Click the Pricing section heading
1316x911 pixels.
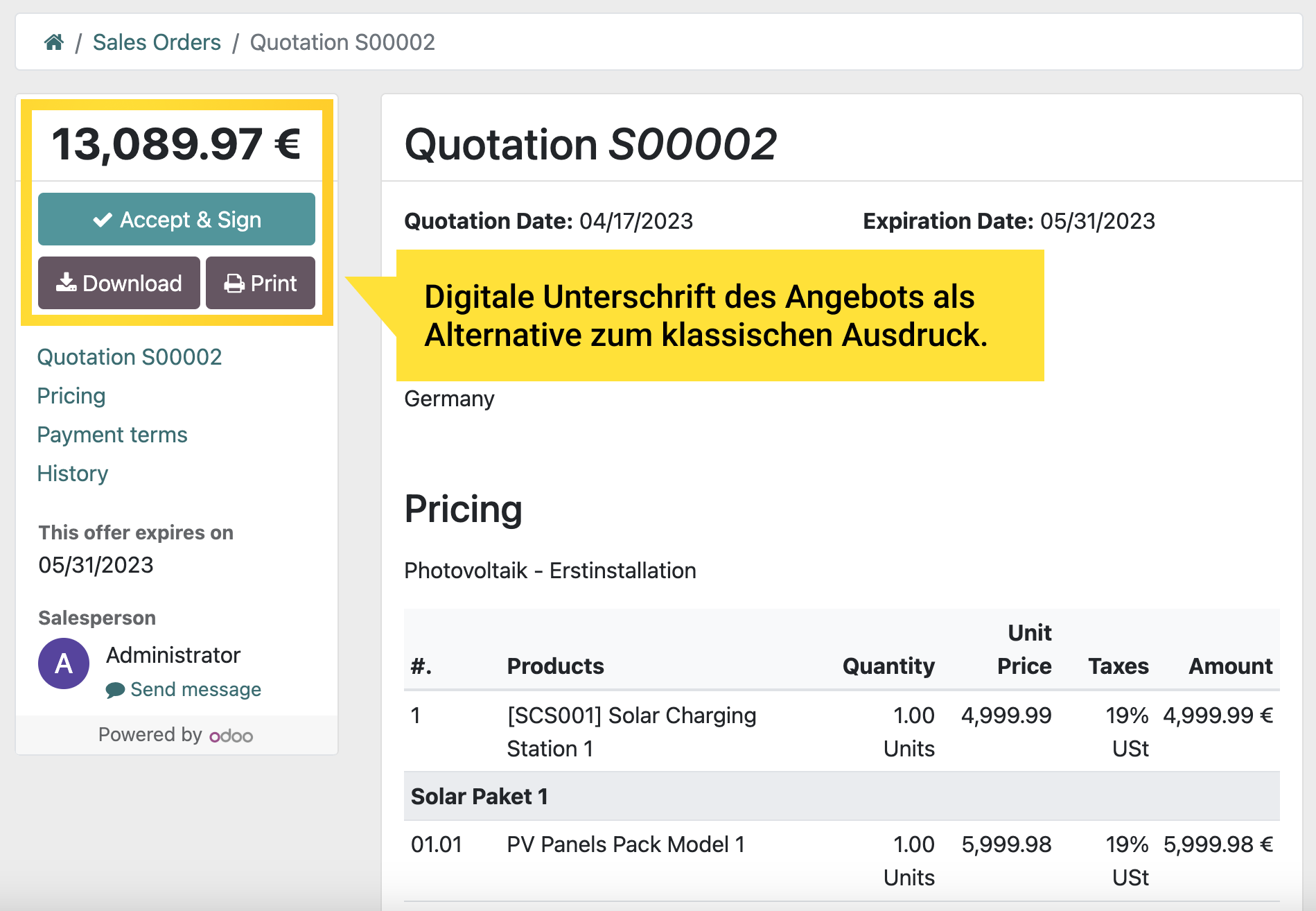pos(463,509)
